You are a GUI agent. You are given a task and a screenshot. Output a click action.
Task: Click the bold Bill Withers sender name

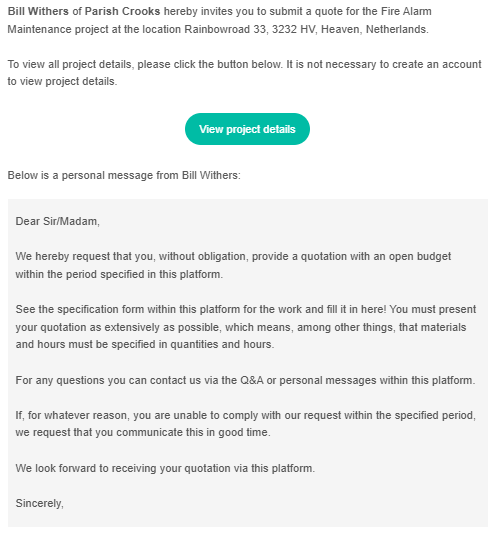coord(38,11)
